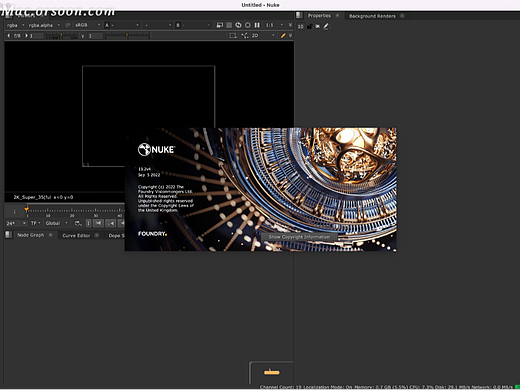Click the gain increase arrow right of f/8
This screenshot has height=390, width=520.
coord(26,36)
